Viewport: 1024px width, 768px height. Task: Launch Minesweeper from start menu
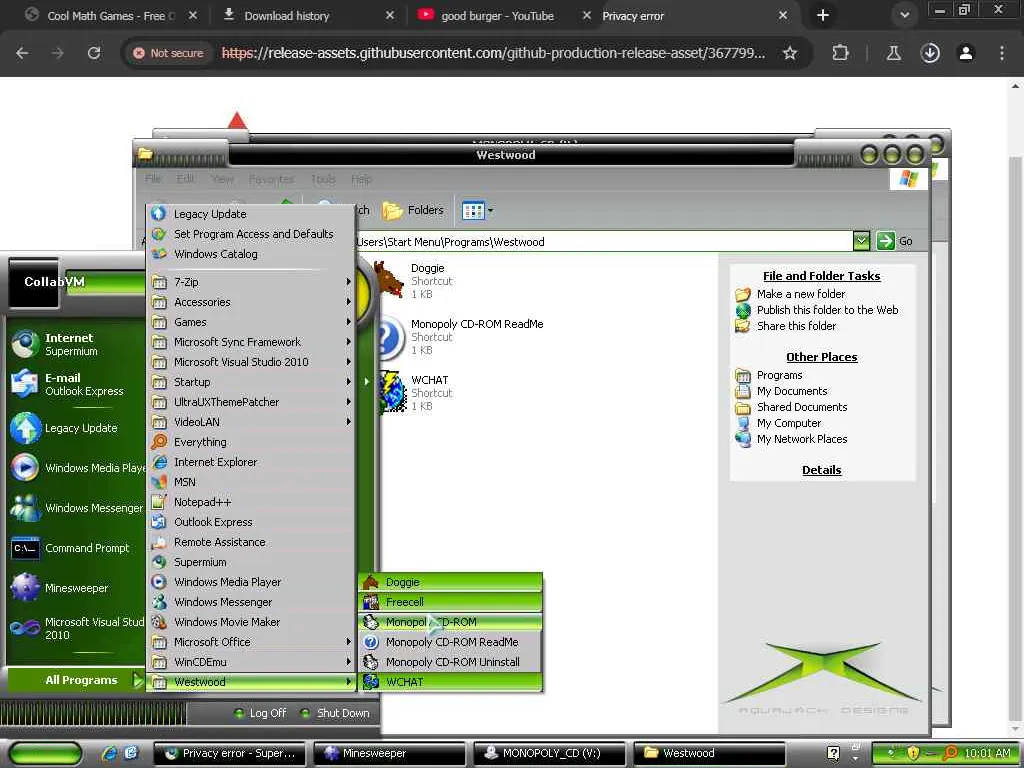(x=75, y=588)
